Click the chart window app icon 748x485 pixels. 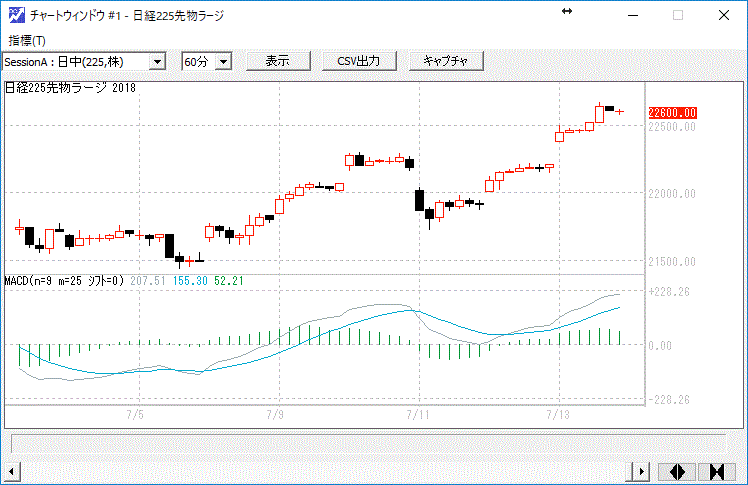click(x=17, y=15)
